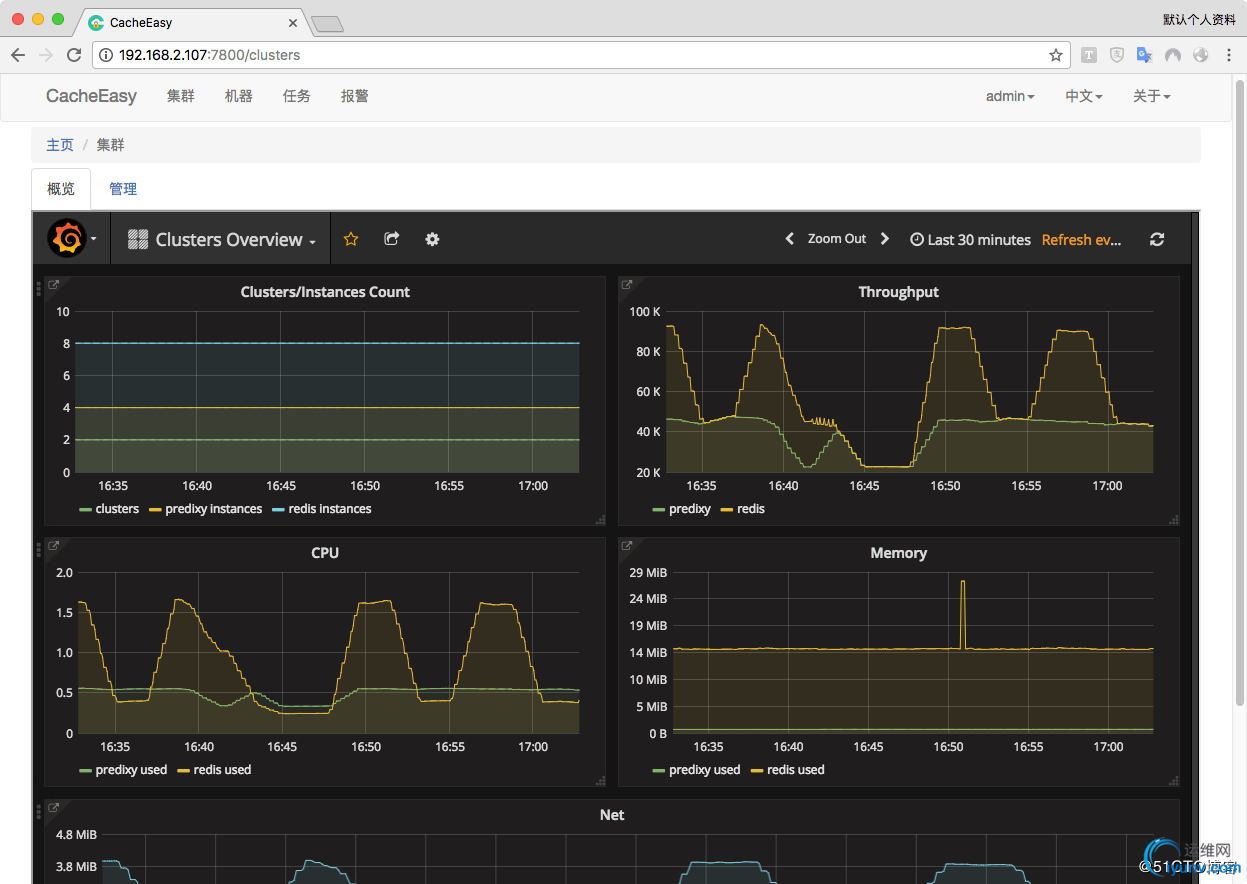
Task: Click the browser Back arrow
Action: click(x=18, y=55)
